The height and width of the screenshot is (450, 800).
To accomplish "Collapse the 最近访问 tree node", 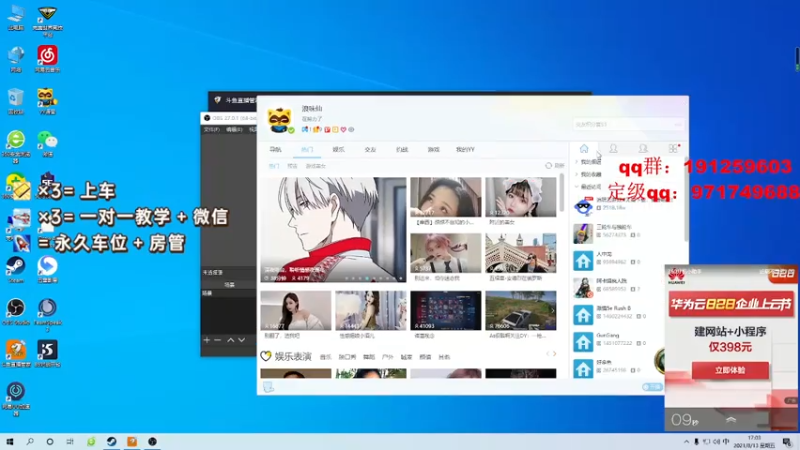I will pos(577,187).
